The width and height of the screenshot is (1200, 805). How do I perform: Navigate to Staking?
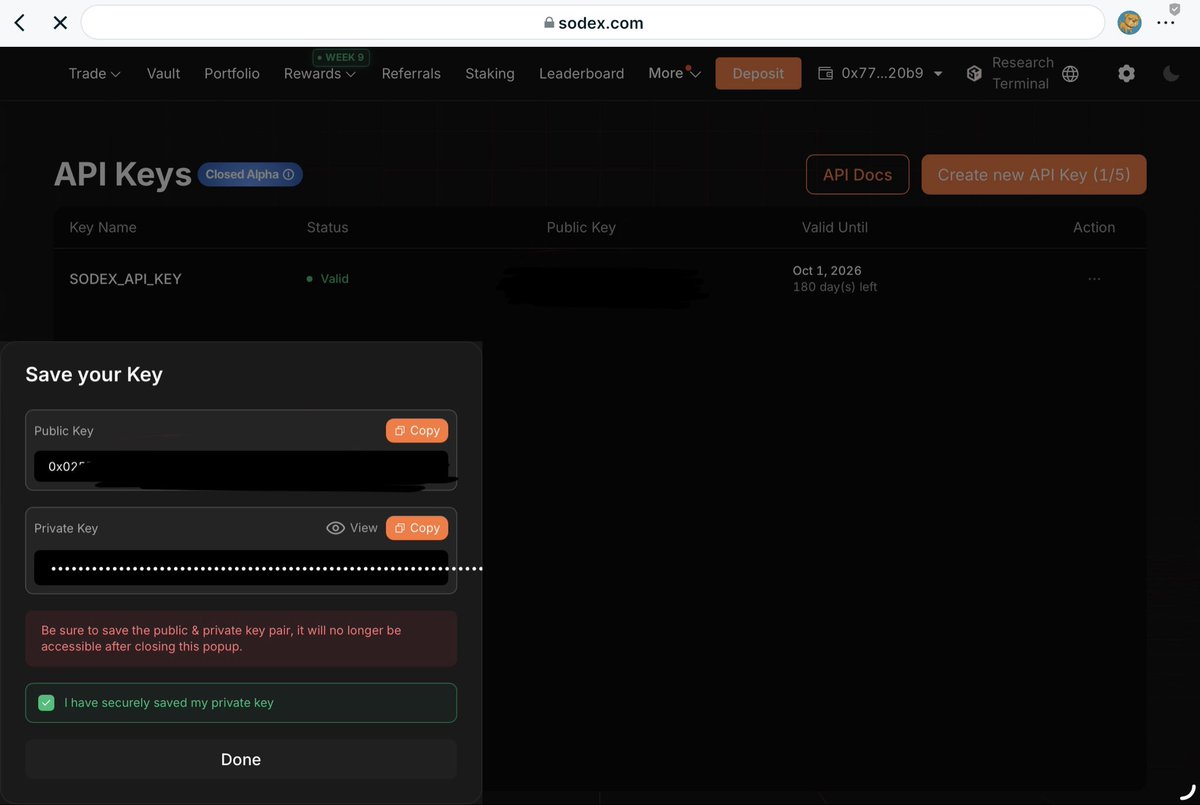[x=490, y=73]
